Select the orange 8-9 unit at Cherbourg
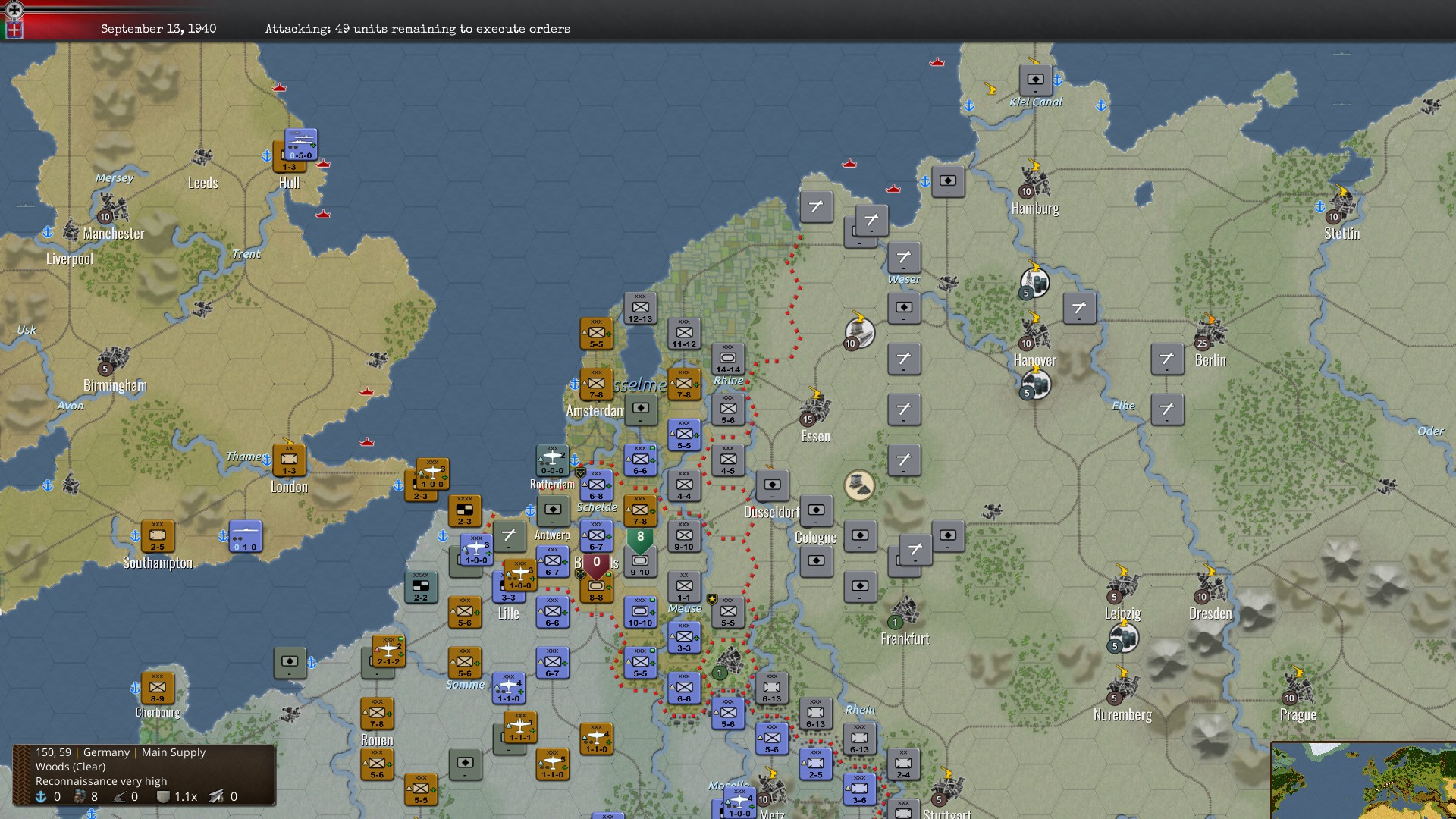 click(x=157, y=689)
